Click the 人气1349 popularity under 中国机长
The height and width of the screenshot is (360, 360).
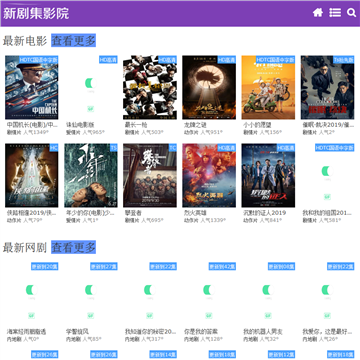(x=36, y=132)
